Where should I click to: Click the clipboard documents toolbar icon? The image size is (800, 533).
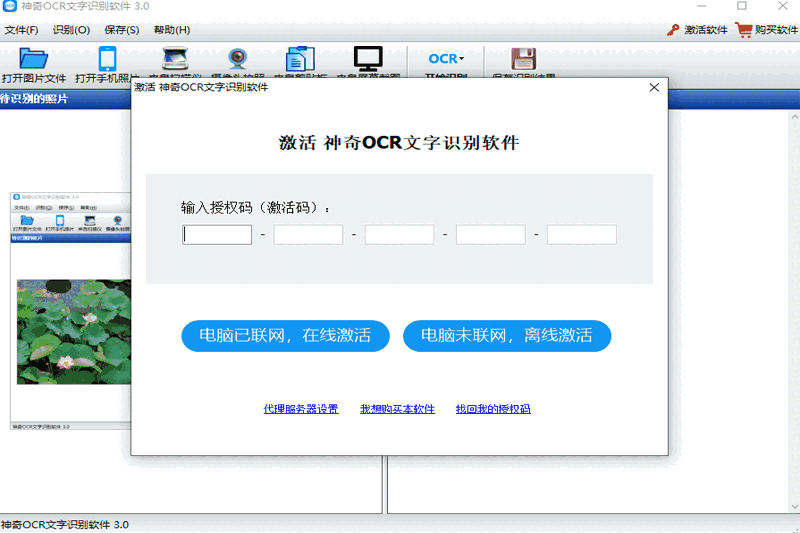point(300,59)
